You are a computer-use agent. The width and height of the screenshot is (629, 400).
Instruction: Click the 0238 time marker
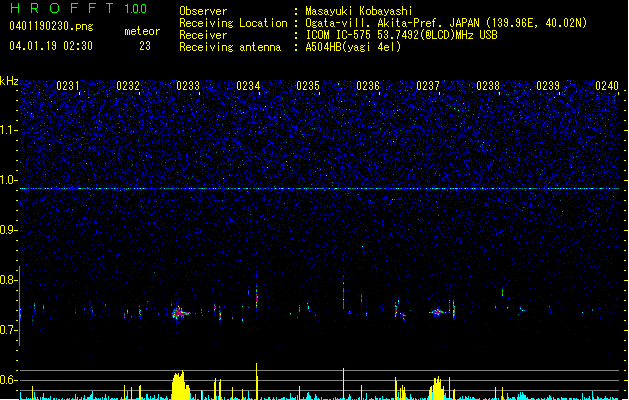coord(488,86)
